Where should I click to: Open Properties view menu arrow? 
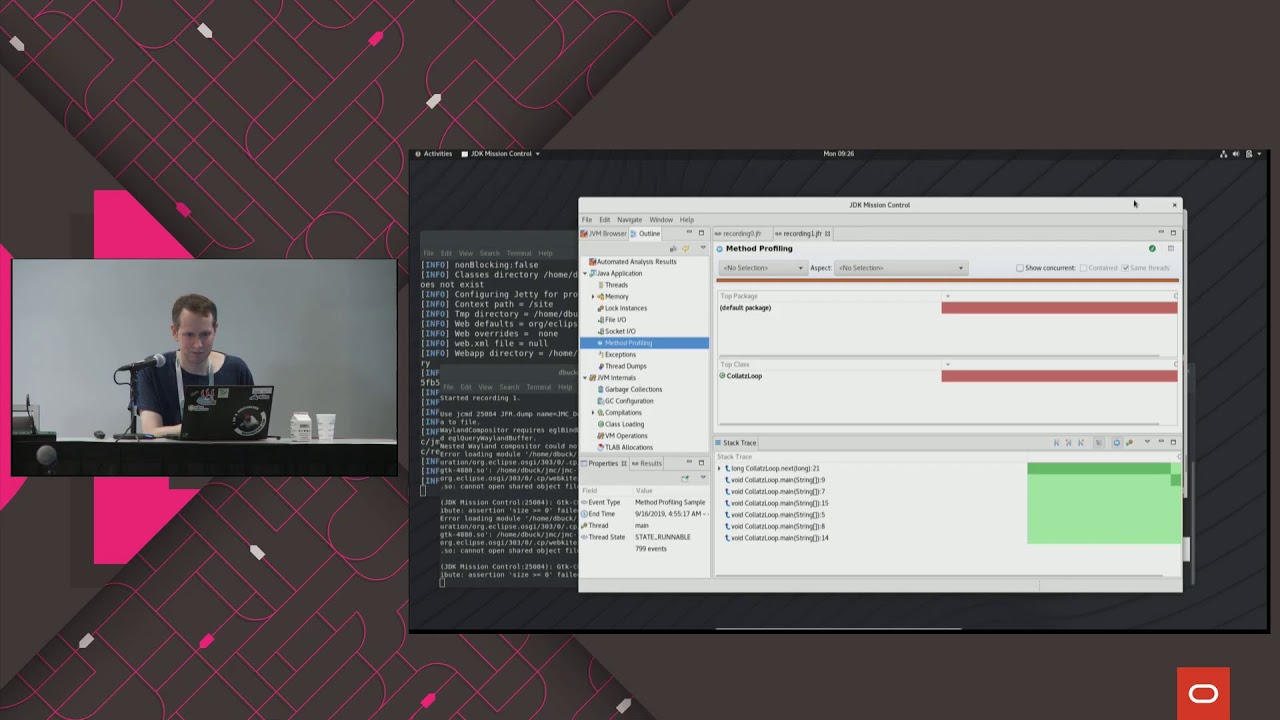(x=703, y=476)
